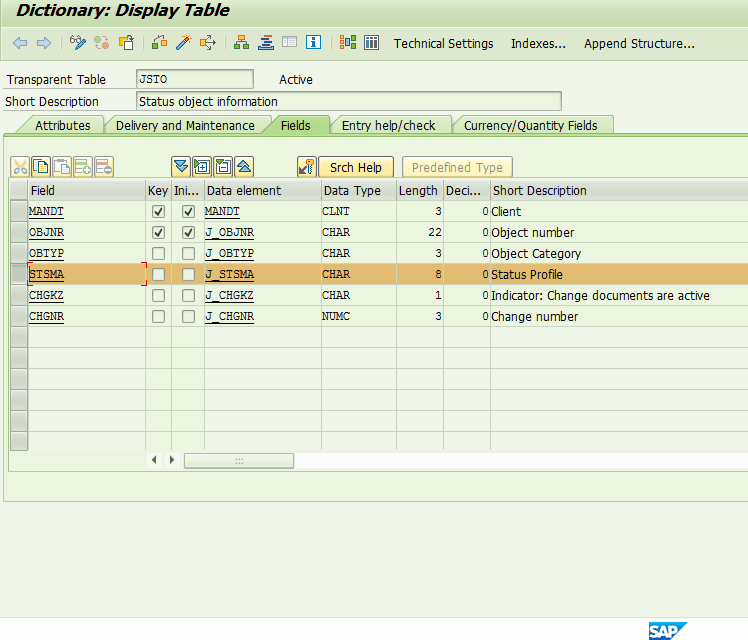Click the horizontal scrollbar under the table
Viewport: 748px width, 640px height.
(238, 460)
